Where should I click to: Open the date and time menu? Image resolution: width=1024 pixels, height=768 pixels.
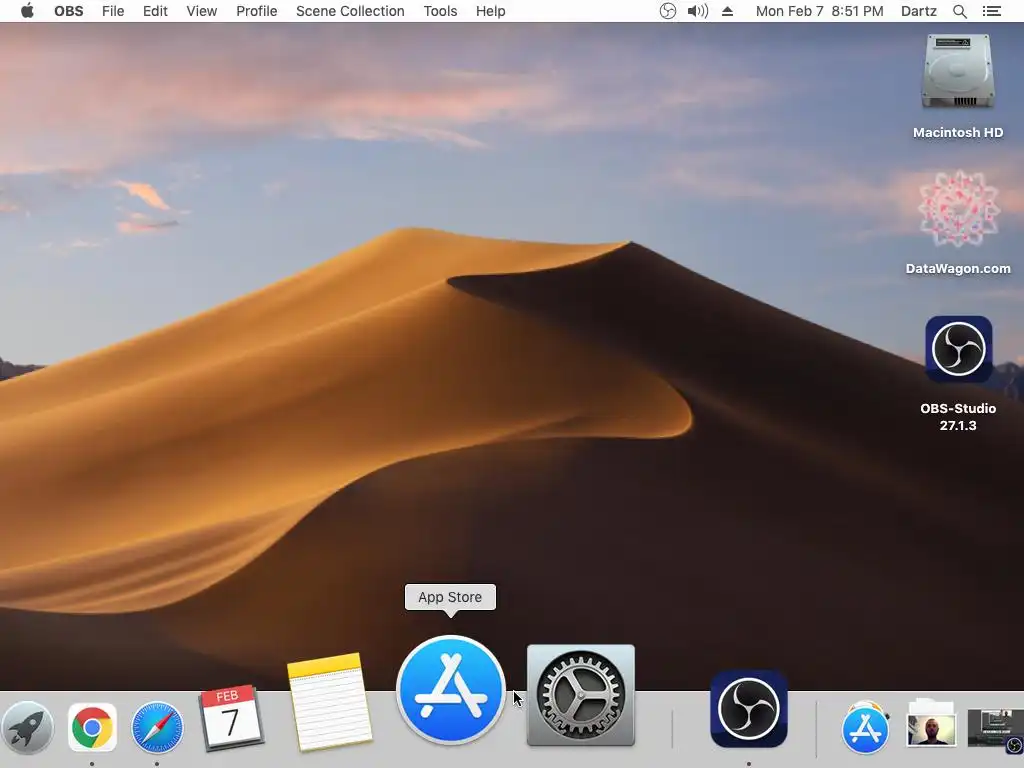click(x=820, y=11)
